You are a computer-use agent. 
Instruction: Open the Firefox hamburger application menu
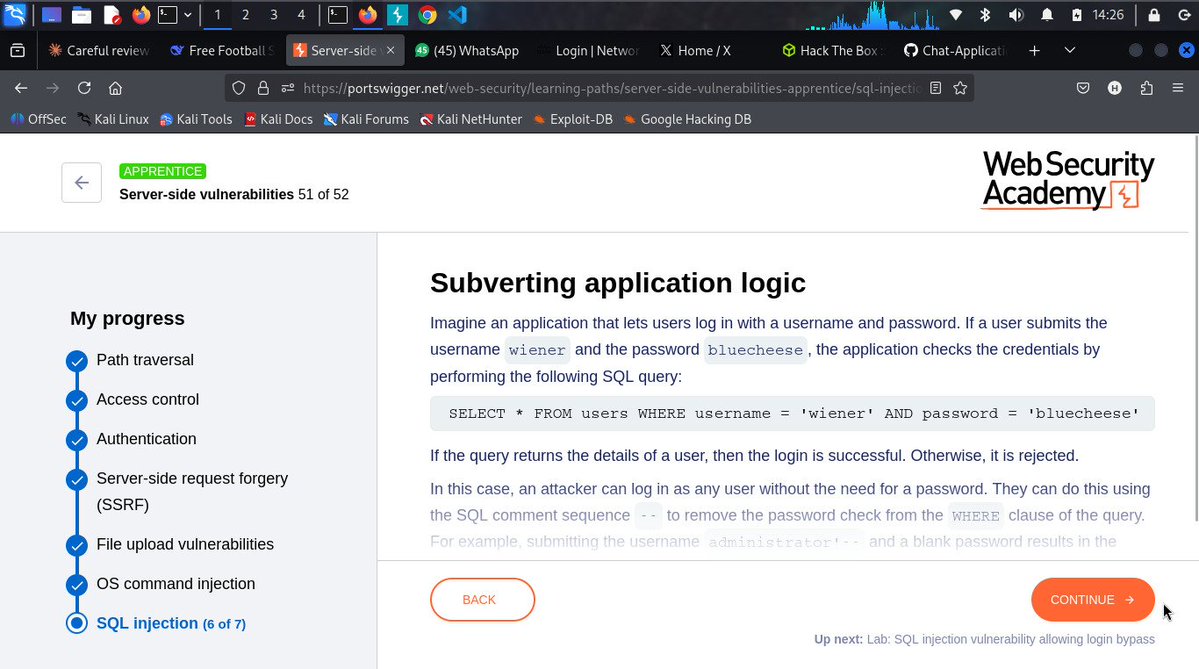tap(1179, 88)
